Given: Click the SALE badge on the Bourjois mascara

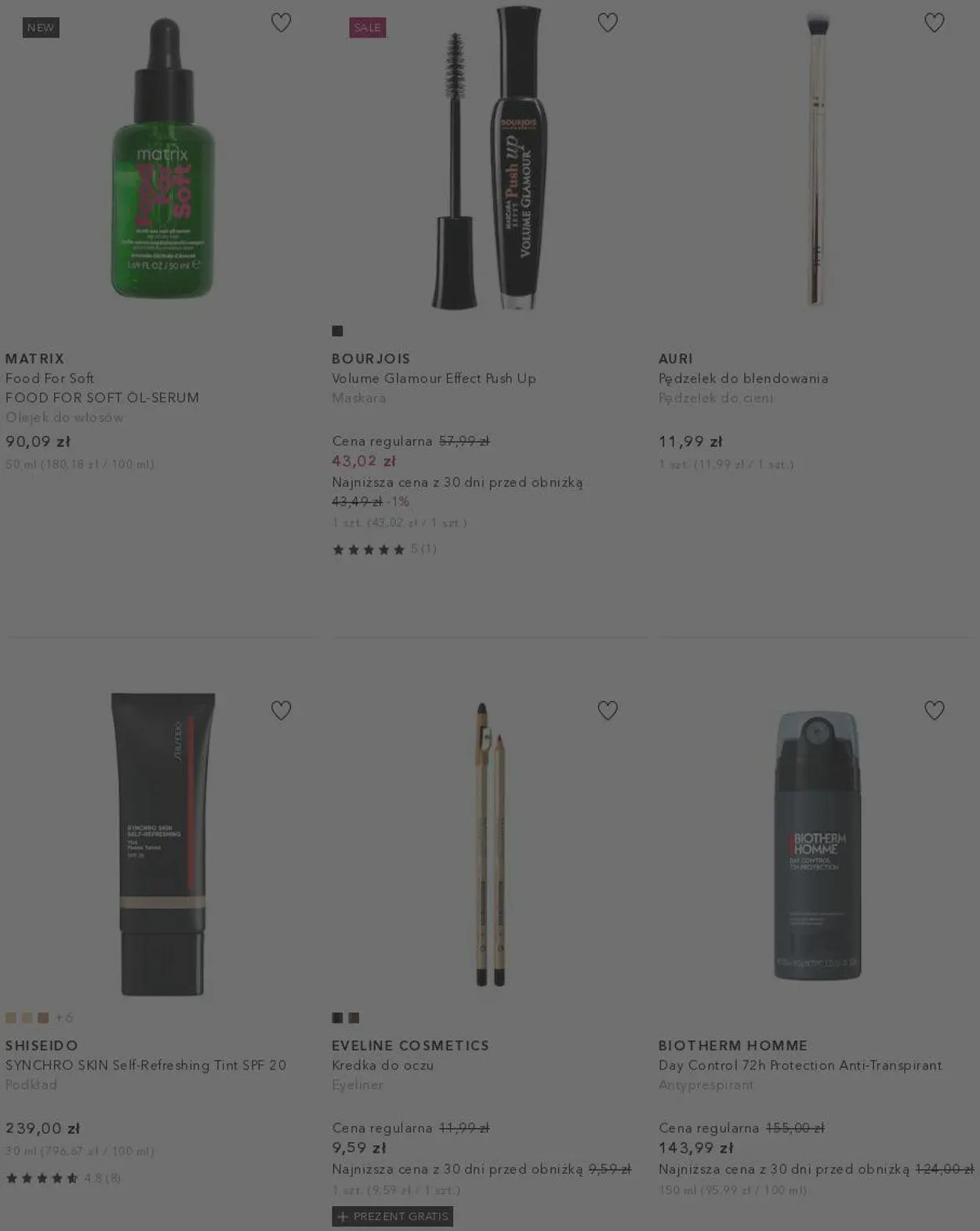Looking at the screenshot, I should click(x=368, y=27).
